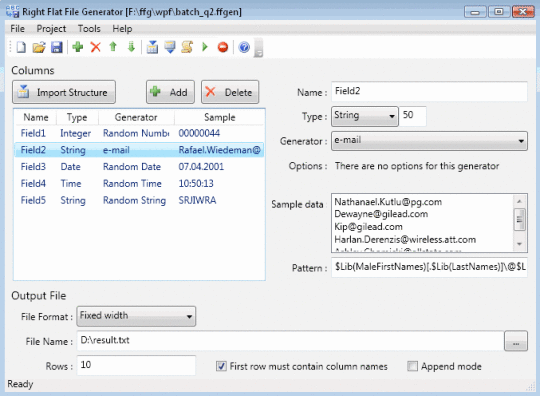This screenshot has height=396, width=540.
Task: Open help via blue question mark icon
Action: coord(244,47)
